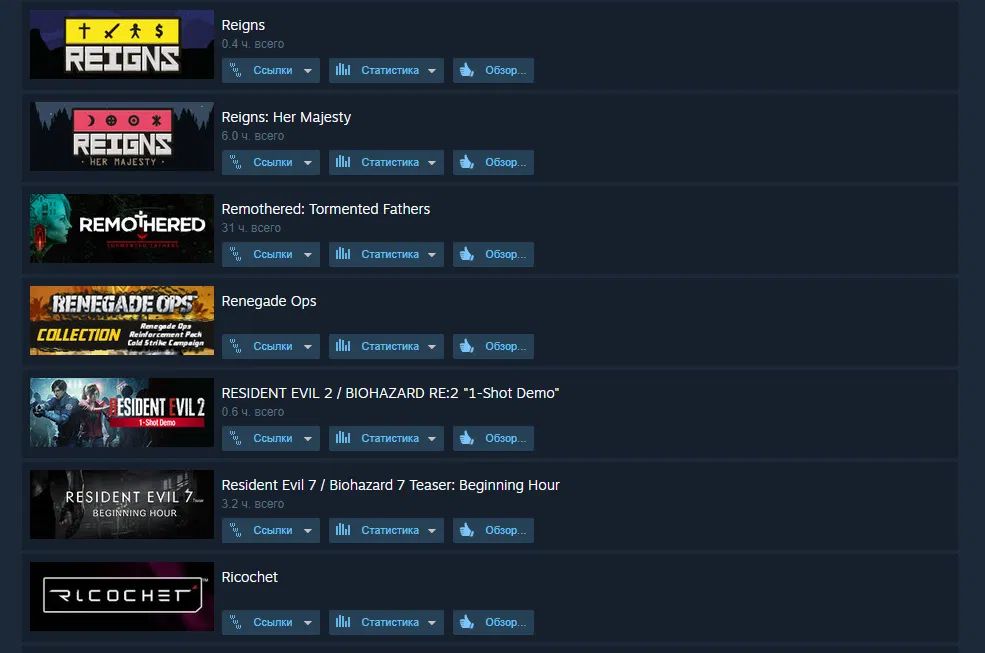Open the Resident Evil 7 Beginning Hour thumbnail
This screenshot has height=653, width=985.
122,504
